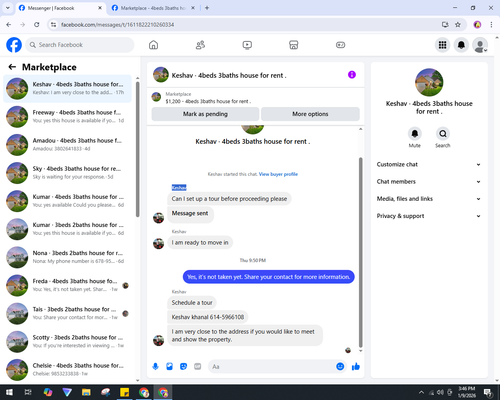
Task: Attach a photo file icon
Action: pos(170,367)
